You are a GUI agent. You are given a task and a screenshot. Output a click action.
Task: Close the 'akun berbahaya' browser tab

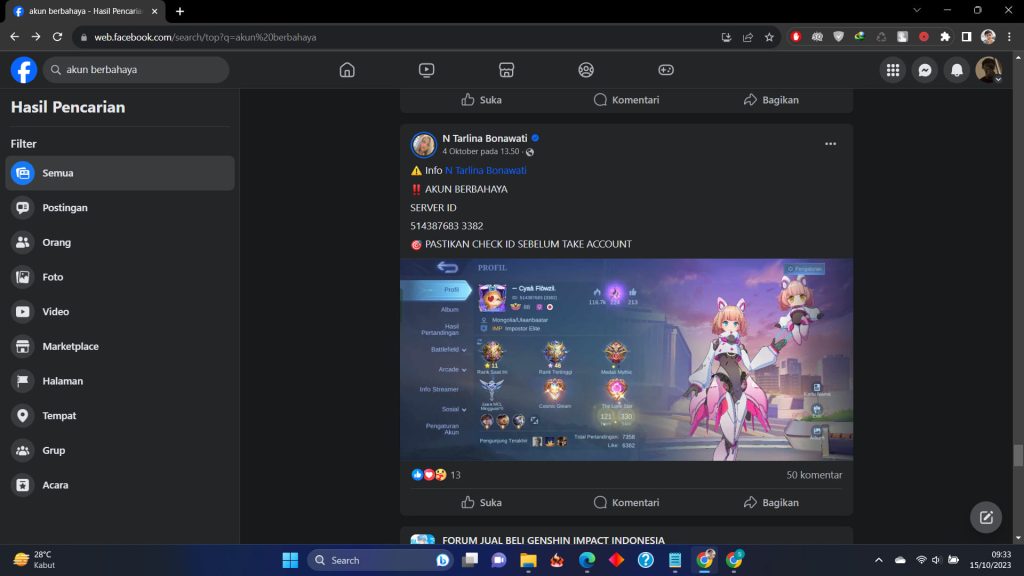click(154, 11)
